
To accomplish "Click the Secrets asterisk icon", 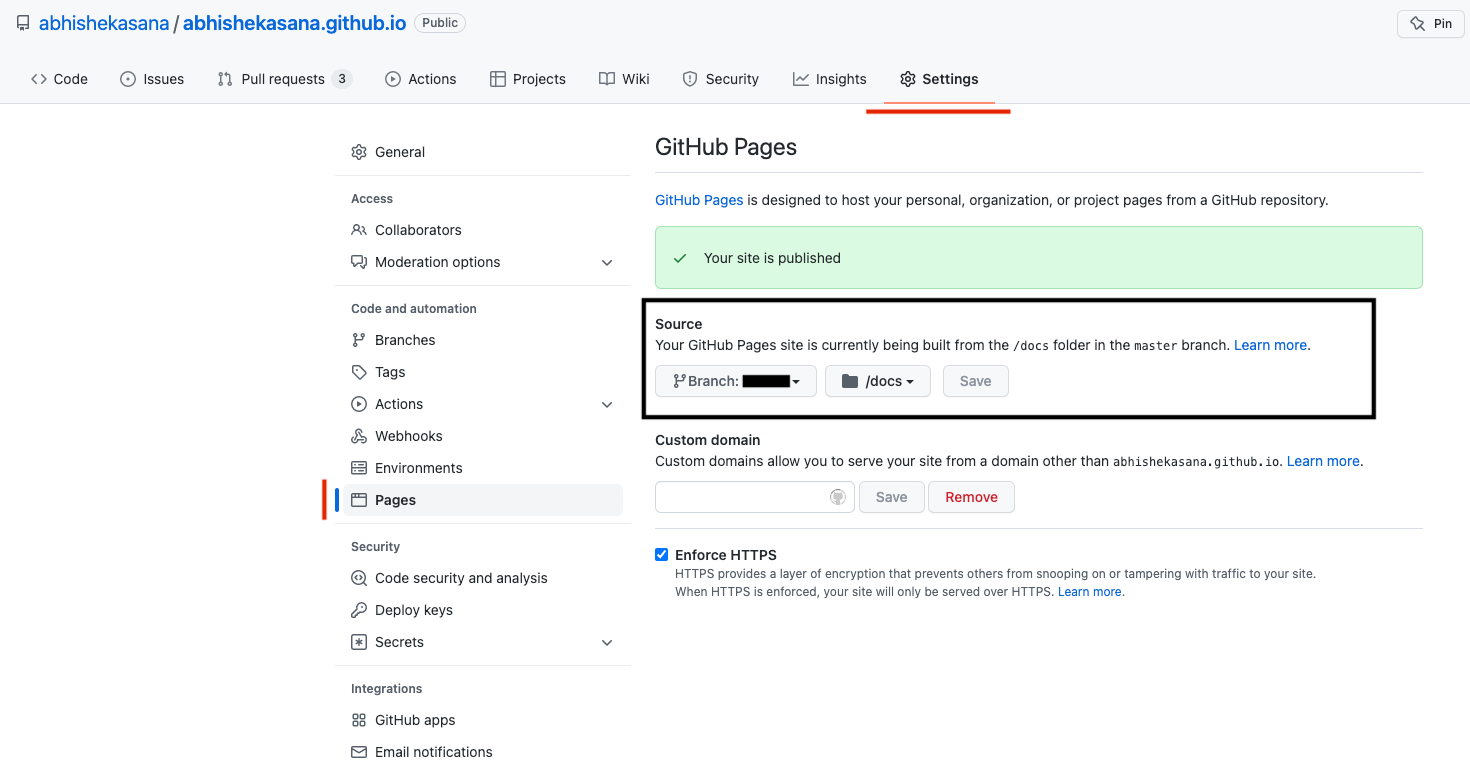I will [359, 642].
